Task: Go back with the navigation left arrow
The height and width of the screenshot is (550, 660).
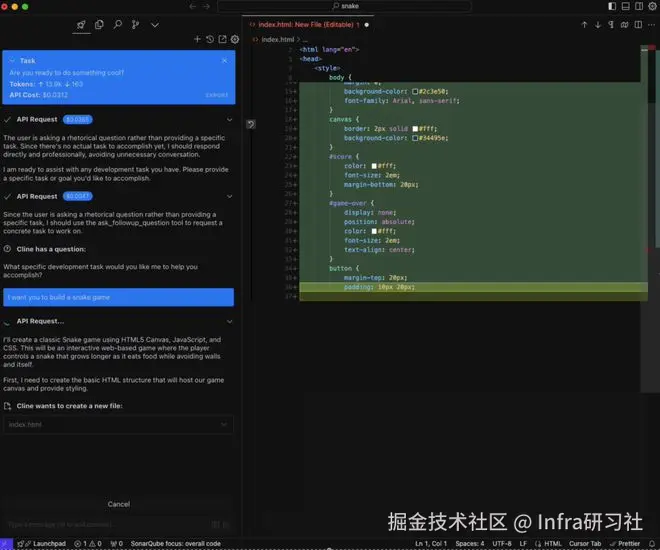Action: (x=193, y=6)
